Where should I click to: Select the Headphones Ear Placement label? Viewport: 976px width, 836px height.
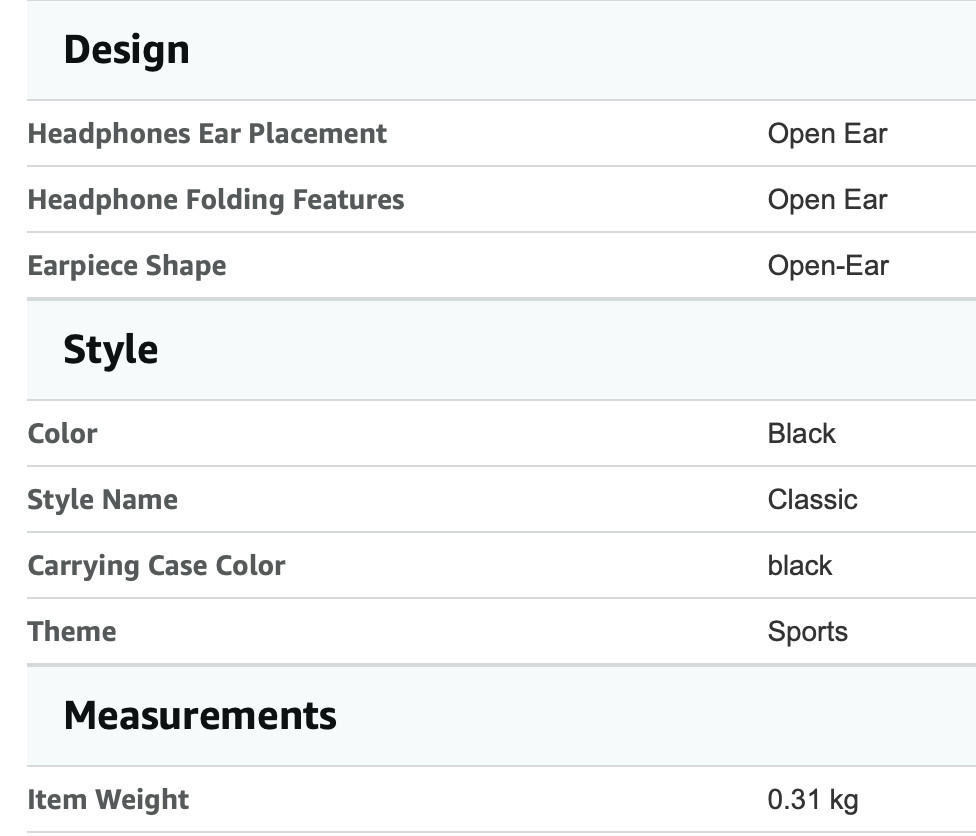(207, 134)
